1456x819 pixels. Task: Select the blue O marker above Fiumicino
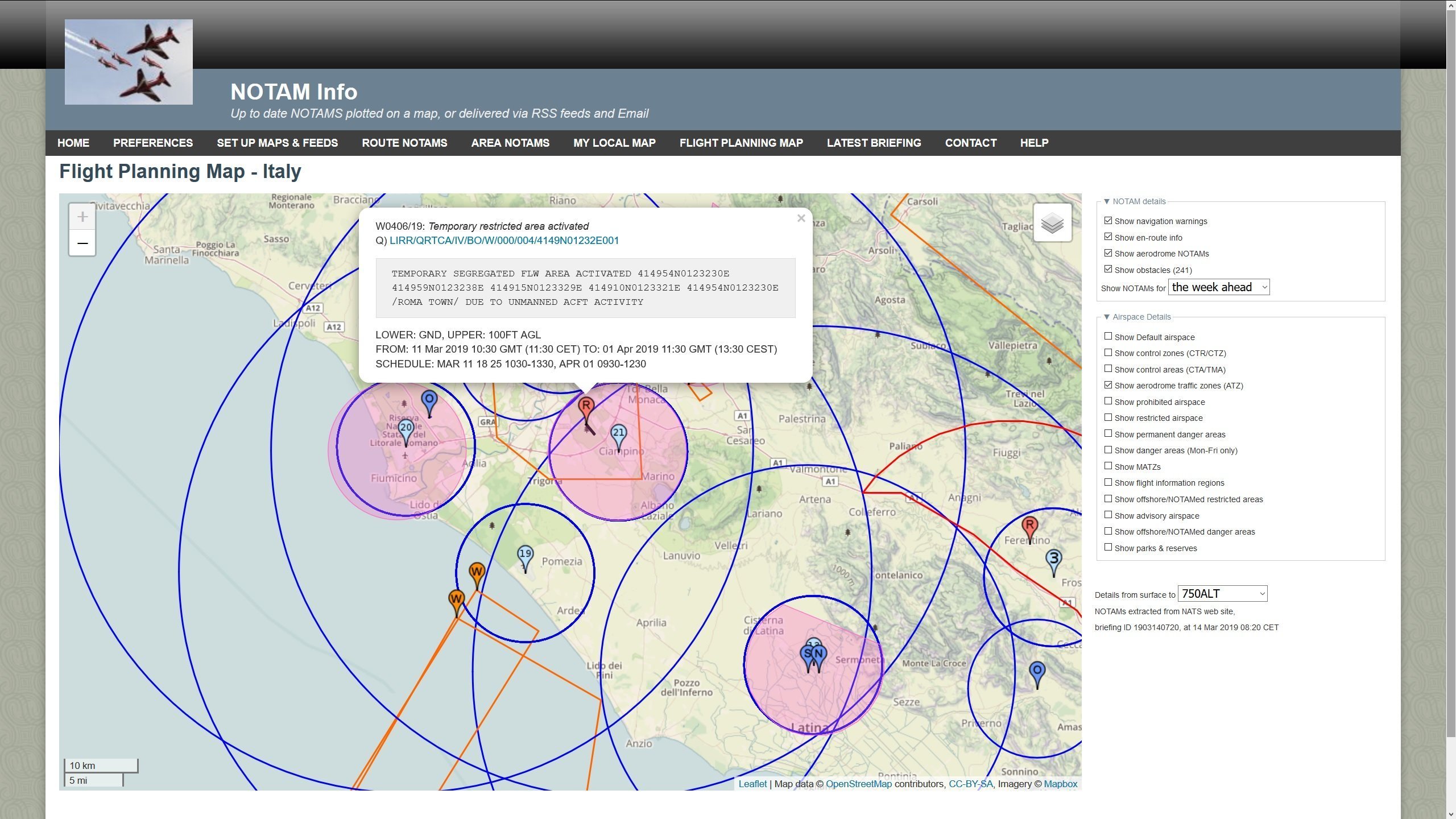pyautogui.click(x=429, y=404)
